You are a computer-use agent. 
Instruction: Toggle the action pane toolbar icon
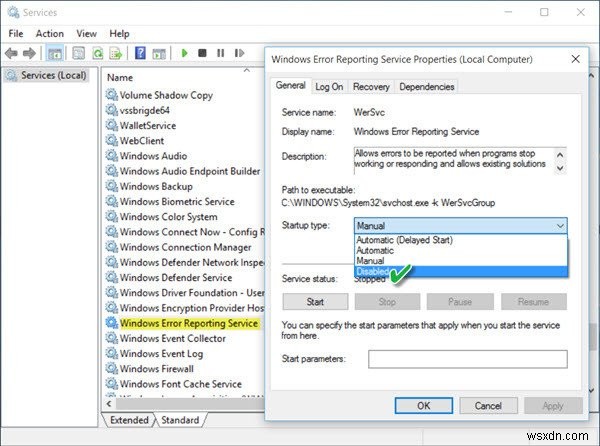(x=159, y=53)
